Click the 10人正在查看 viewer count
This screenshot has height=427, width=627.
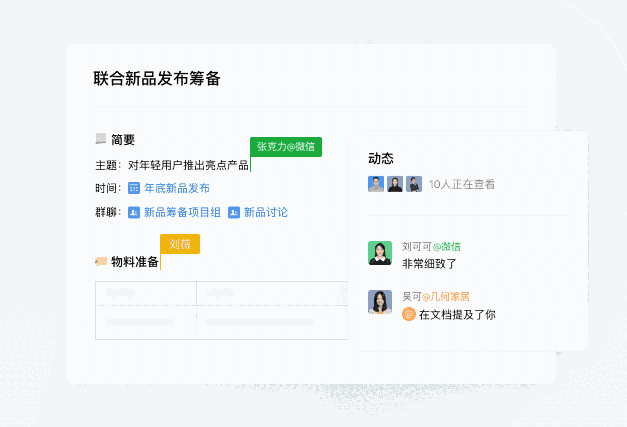pos(462,184)
